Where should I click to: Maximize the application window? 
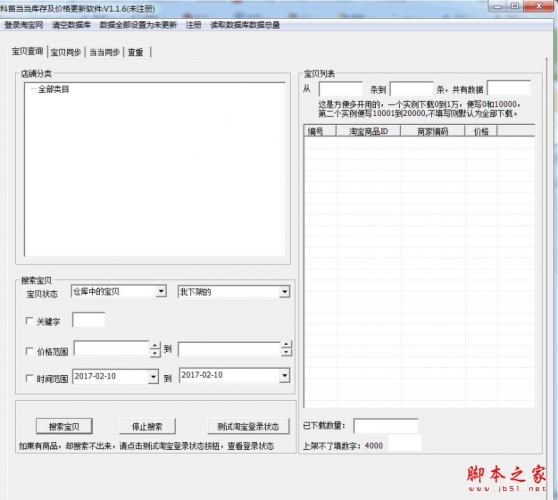pyautogui.click(x=515, y=6)
